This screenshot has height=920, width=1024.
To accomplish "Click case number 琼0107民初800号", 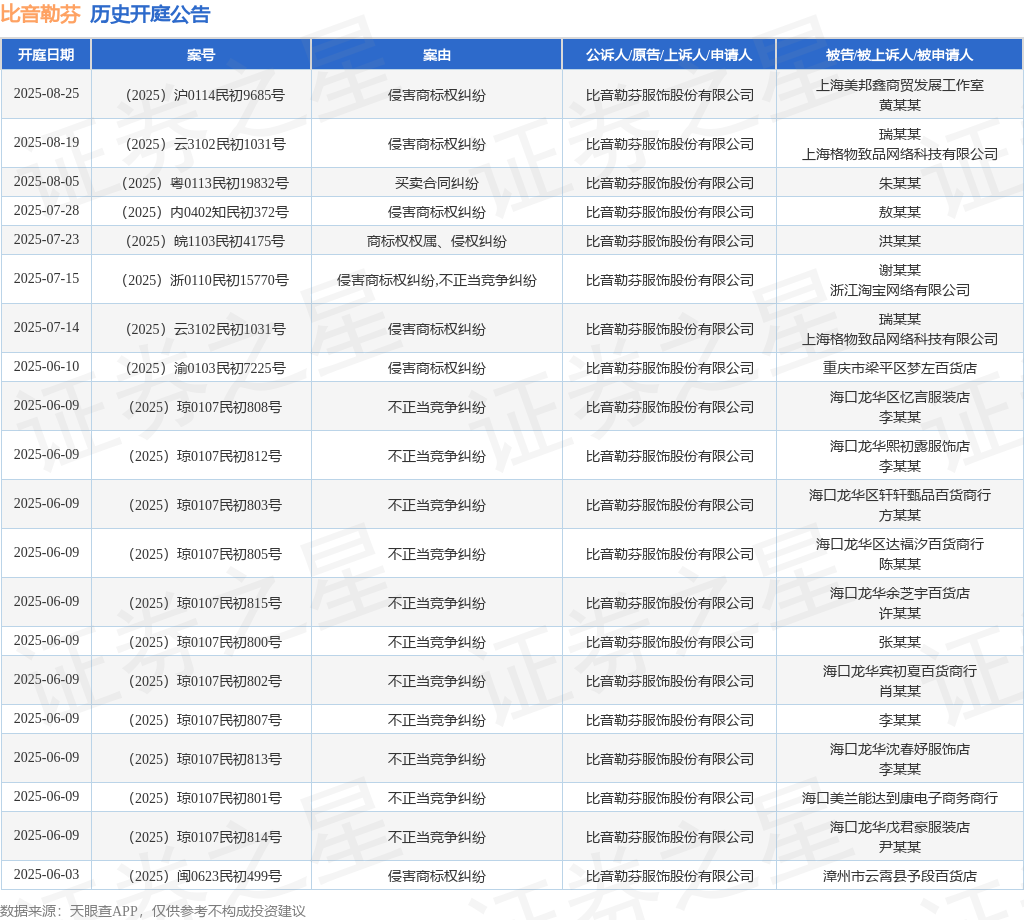I will (205, 643).
